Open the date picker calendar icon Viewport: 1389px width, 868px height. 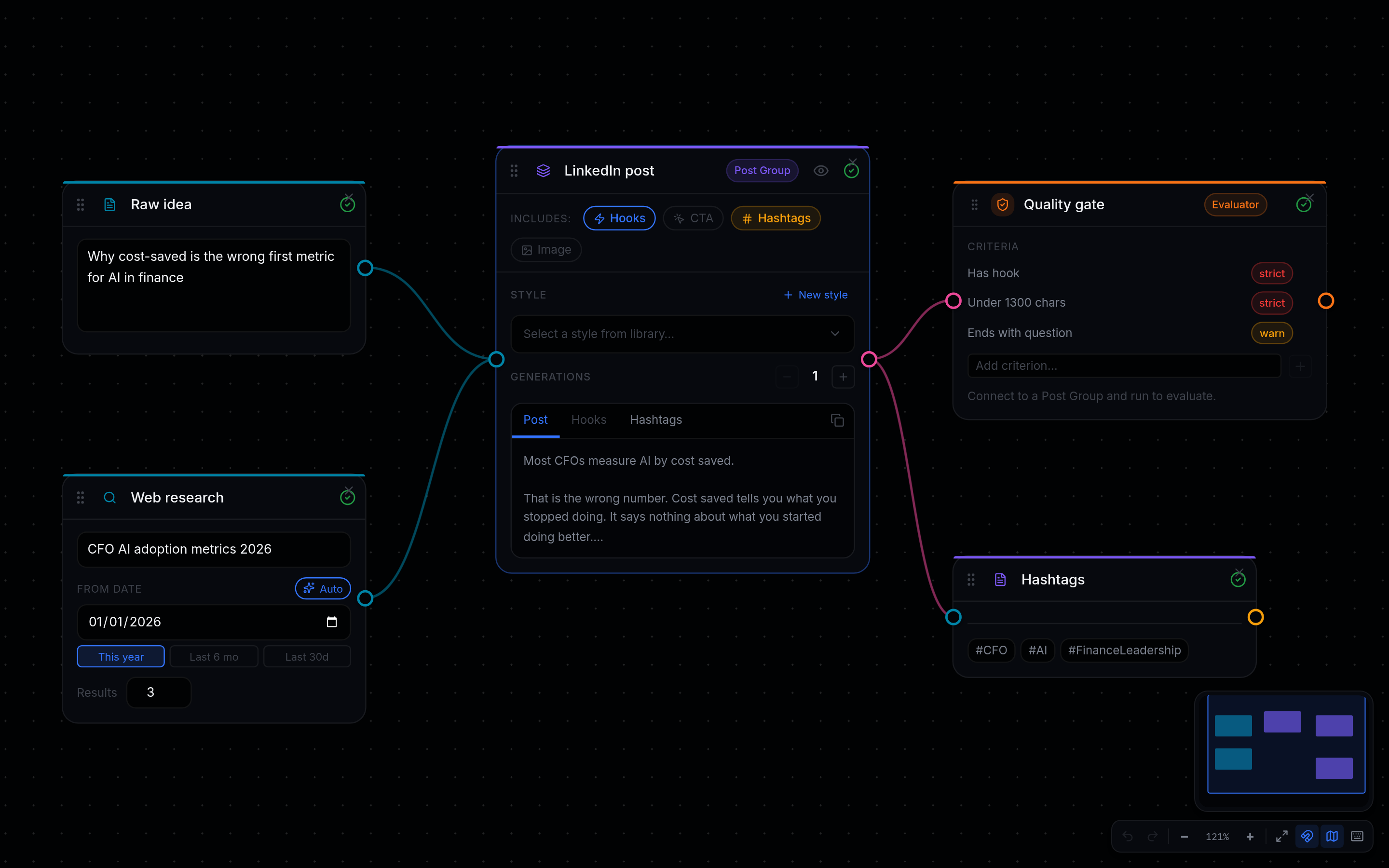point(332,622)
